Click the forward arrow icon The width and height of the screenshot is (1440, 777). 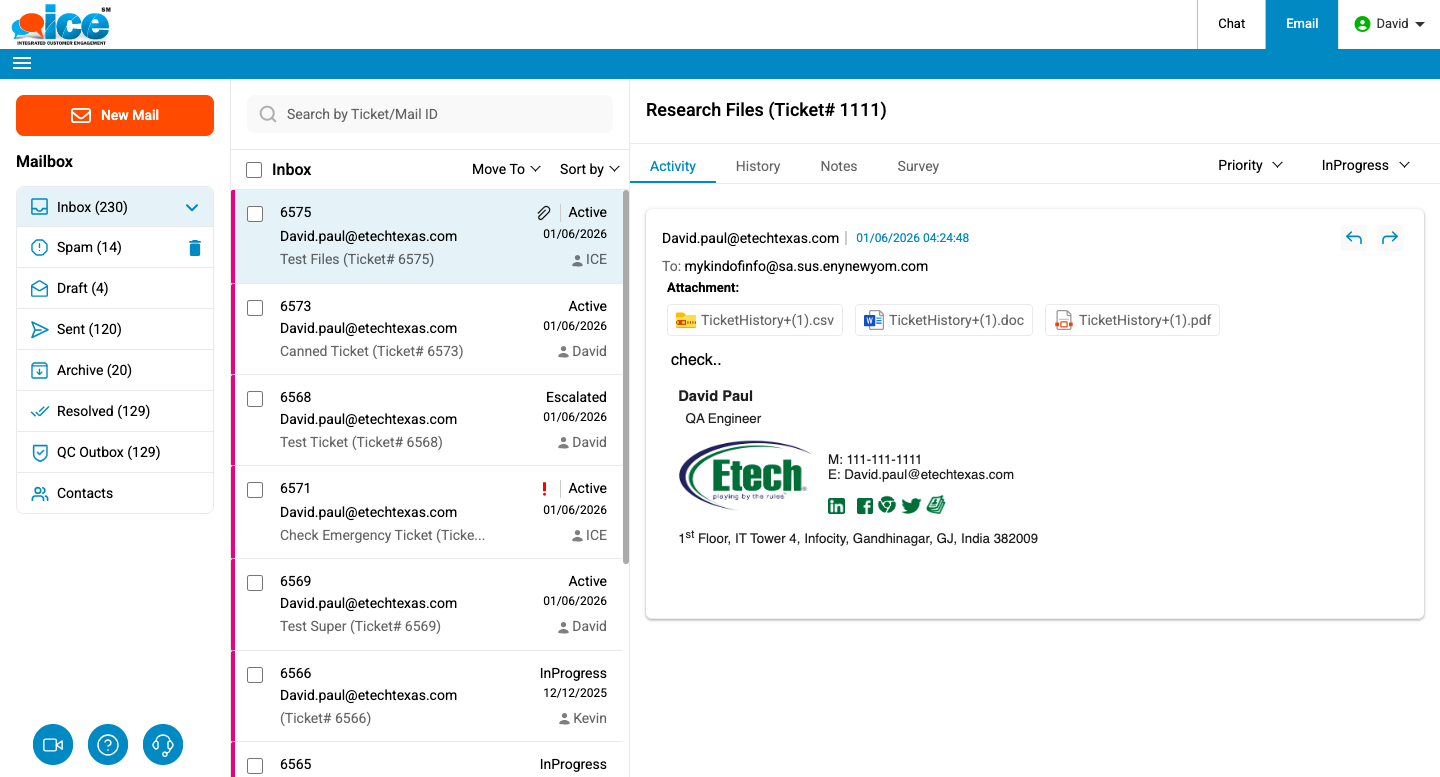(x=1389, y=238)
